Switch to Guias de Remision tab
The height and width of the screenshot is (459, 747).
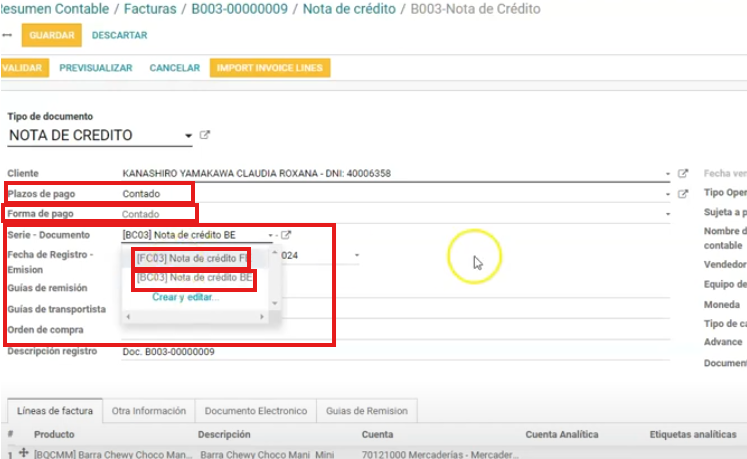coord(367,411)
